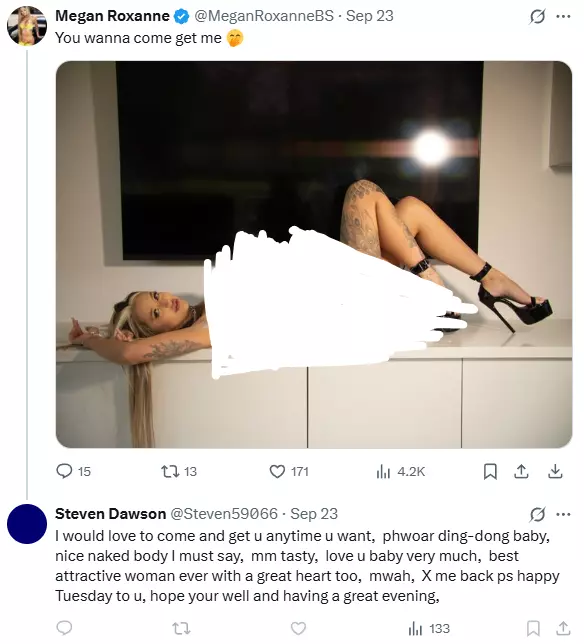Open Grok icon on Megan Roxanne's post
This screenshot has height=644, width=584.
[537, 17]
